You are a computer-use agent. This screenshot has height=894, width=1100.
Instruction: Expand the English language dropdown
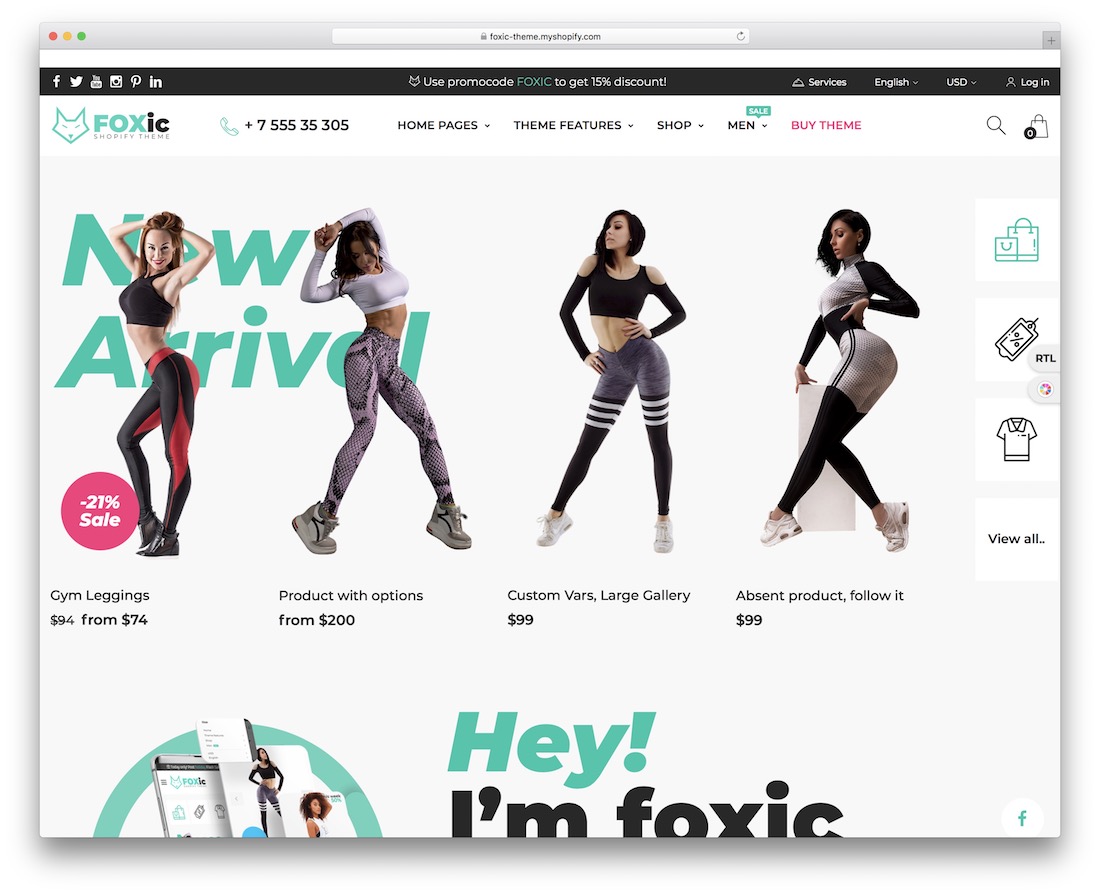click(896, 82)
